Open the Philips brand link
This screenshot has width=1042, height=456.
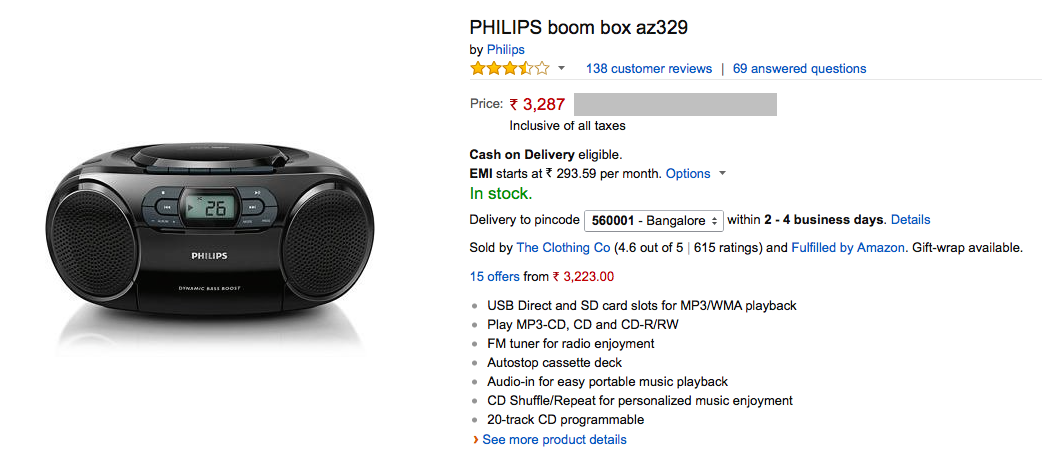pos(506,49)
